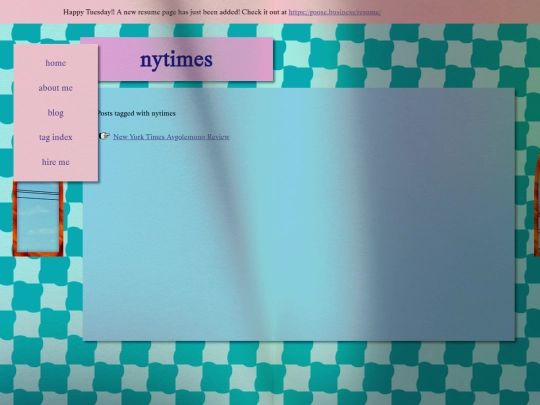
Task: Open the resume link in the announcement banner
Action: click(x=334, y=12)
